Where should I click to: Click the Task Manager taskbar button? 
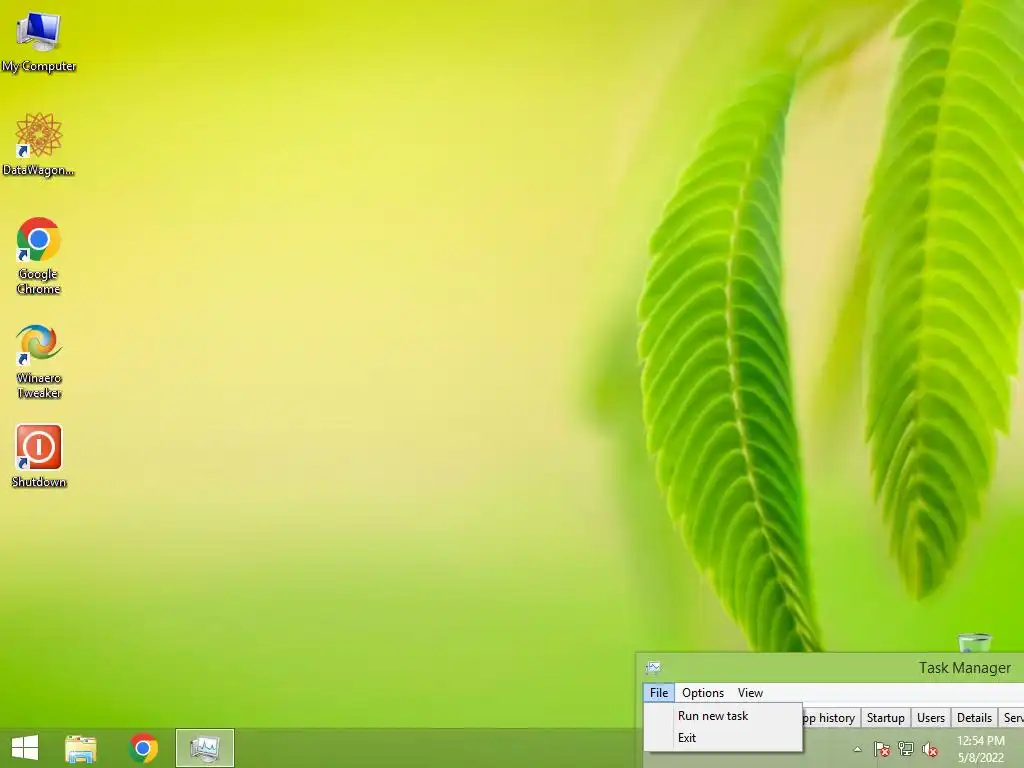205,748
